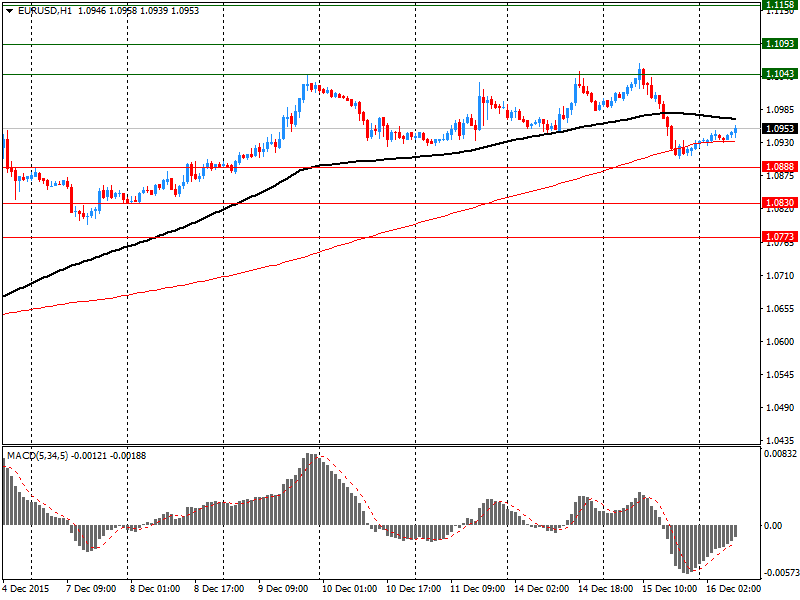Click the 1.0490 price scale value

[780, 408]
